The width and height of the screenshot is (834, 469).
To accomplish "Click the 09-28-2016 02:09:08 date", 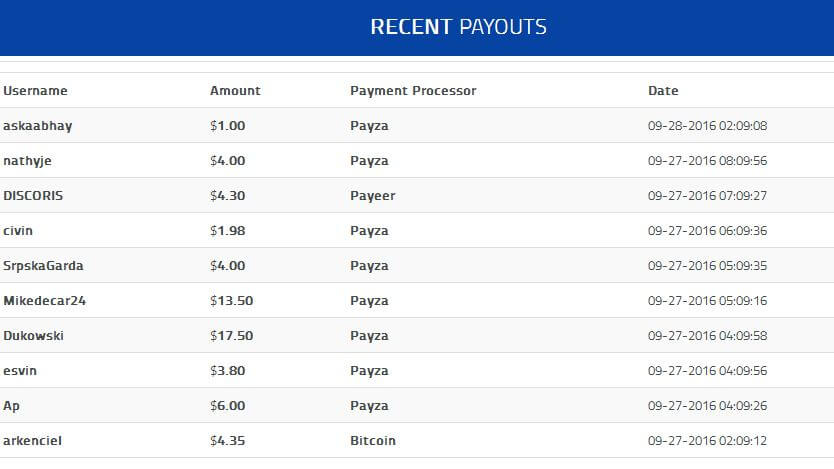I will (707, 126).
